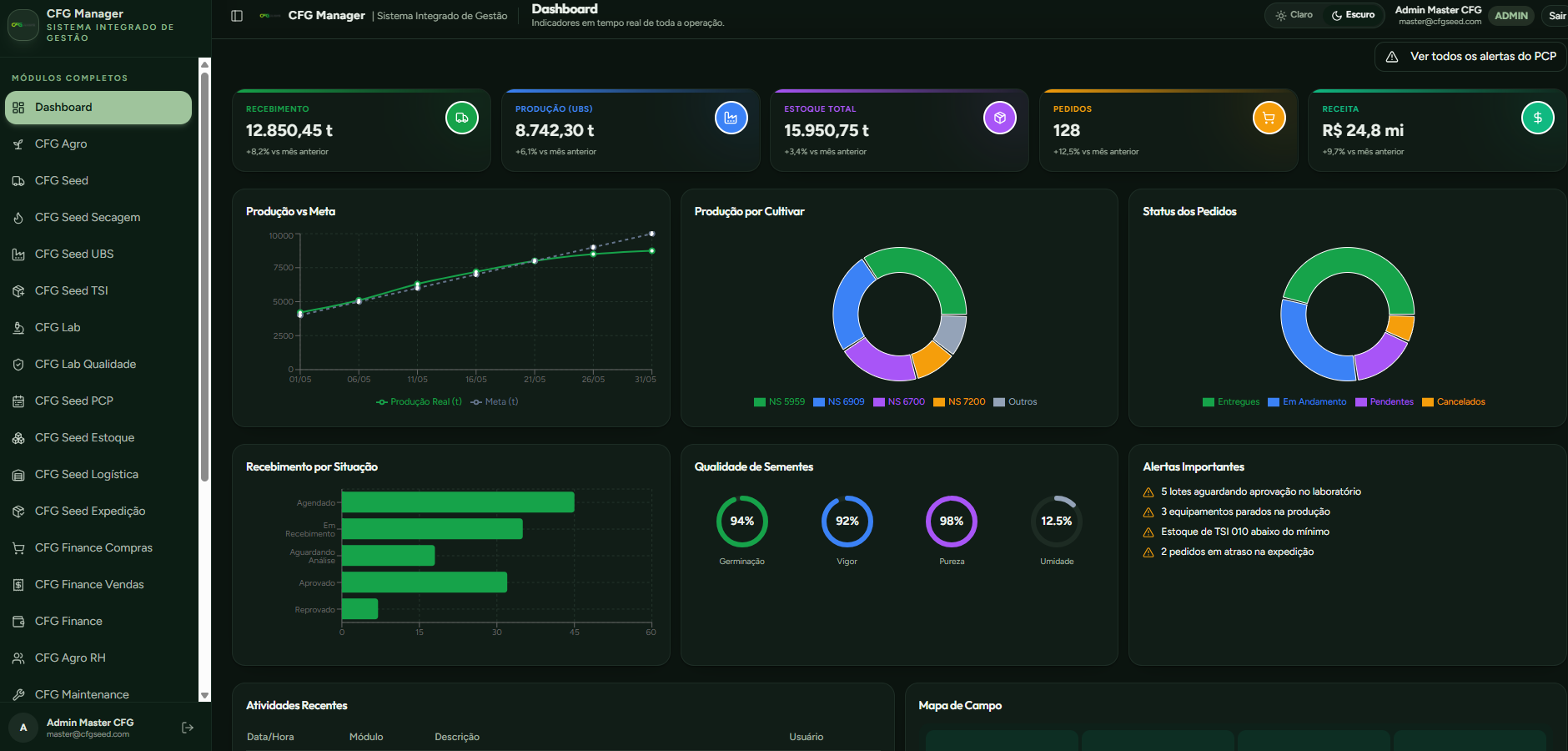Click the CFG Lab microscope icon
The image size is (1568, 751).
pos(18,328)
